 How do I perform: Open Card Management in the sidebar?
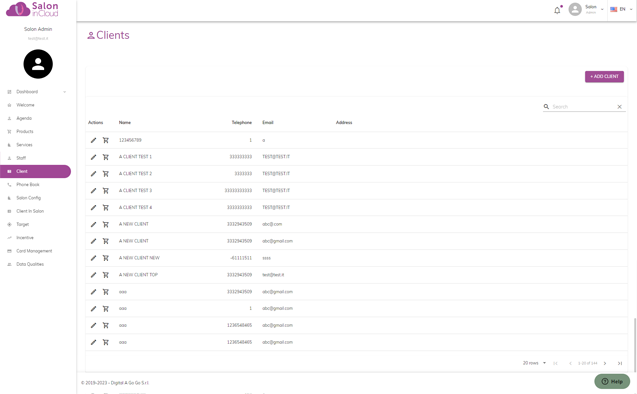click(34, 251)
